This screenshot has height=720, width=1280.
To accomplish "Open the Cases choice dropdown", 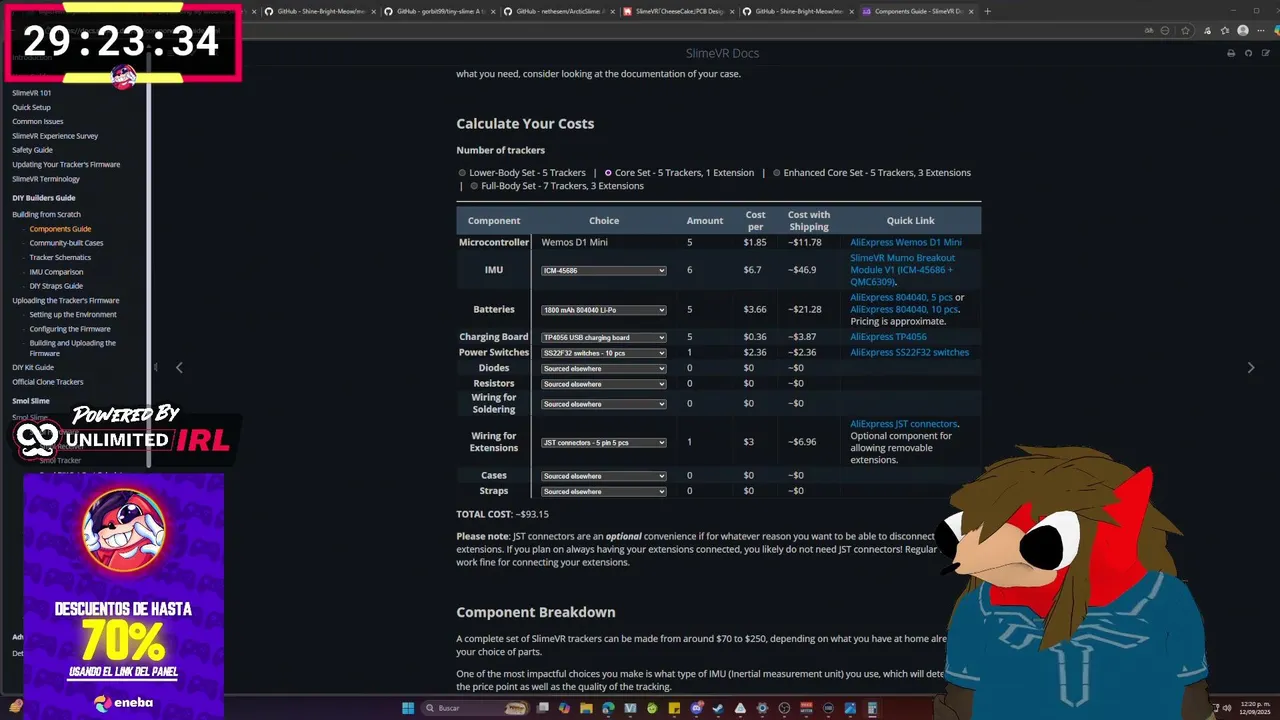I will [x=603, y=476].
